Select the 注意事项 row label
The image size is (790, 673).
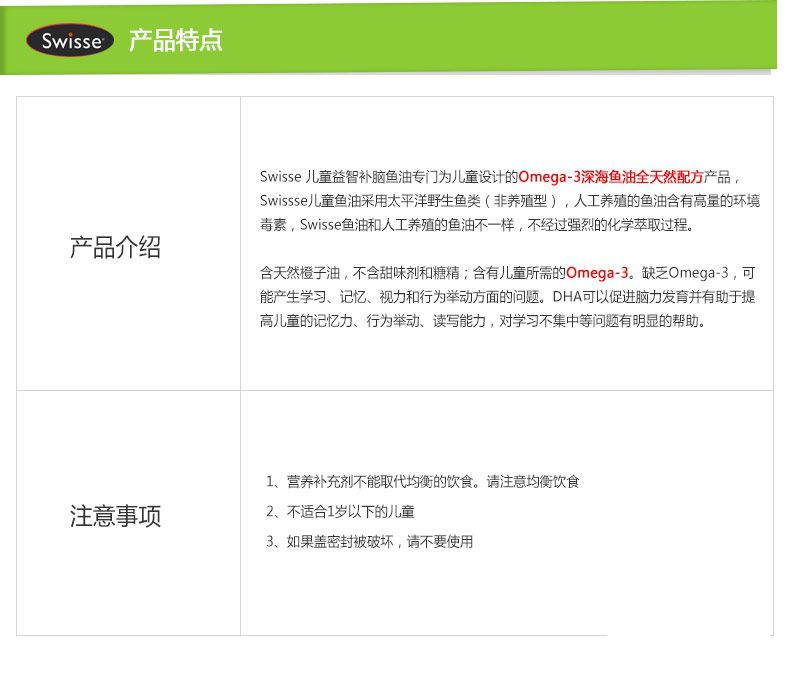pyautogui.click(x=115, y=516)
